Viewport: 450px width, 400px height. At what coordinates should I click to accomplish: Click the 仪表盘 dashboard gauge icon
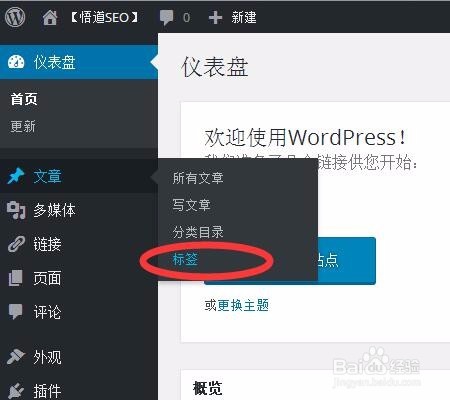point(16,62)
